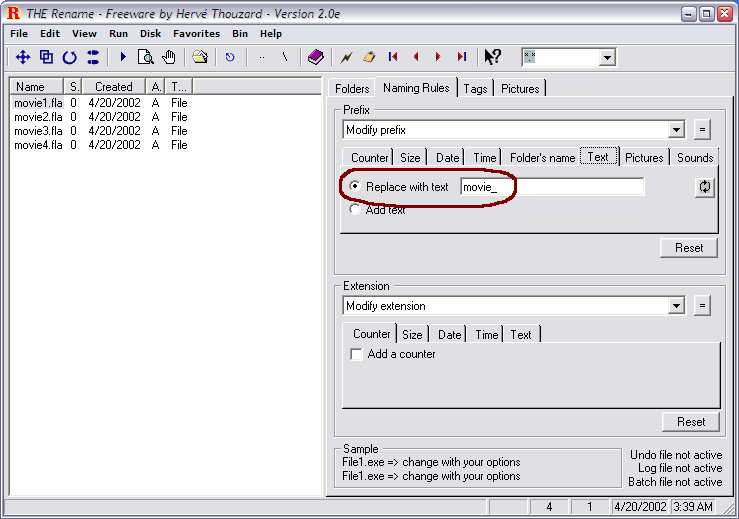The width and height of the screenshot is (739, 519).
Task: Click the overlapping squares toolbar icon
Action: [46, 57]
